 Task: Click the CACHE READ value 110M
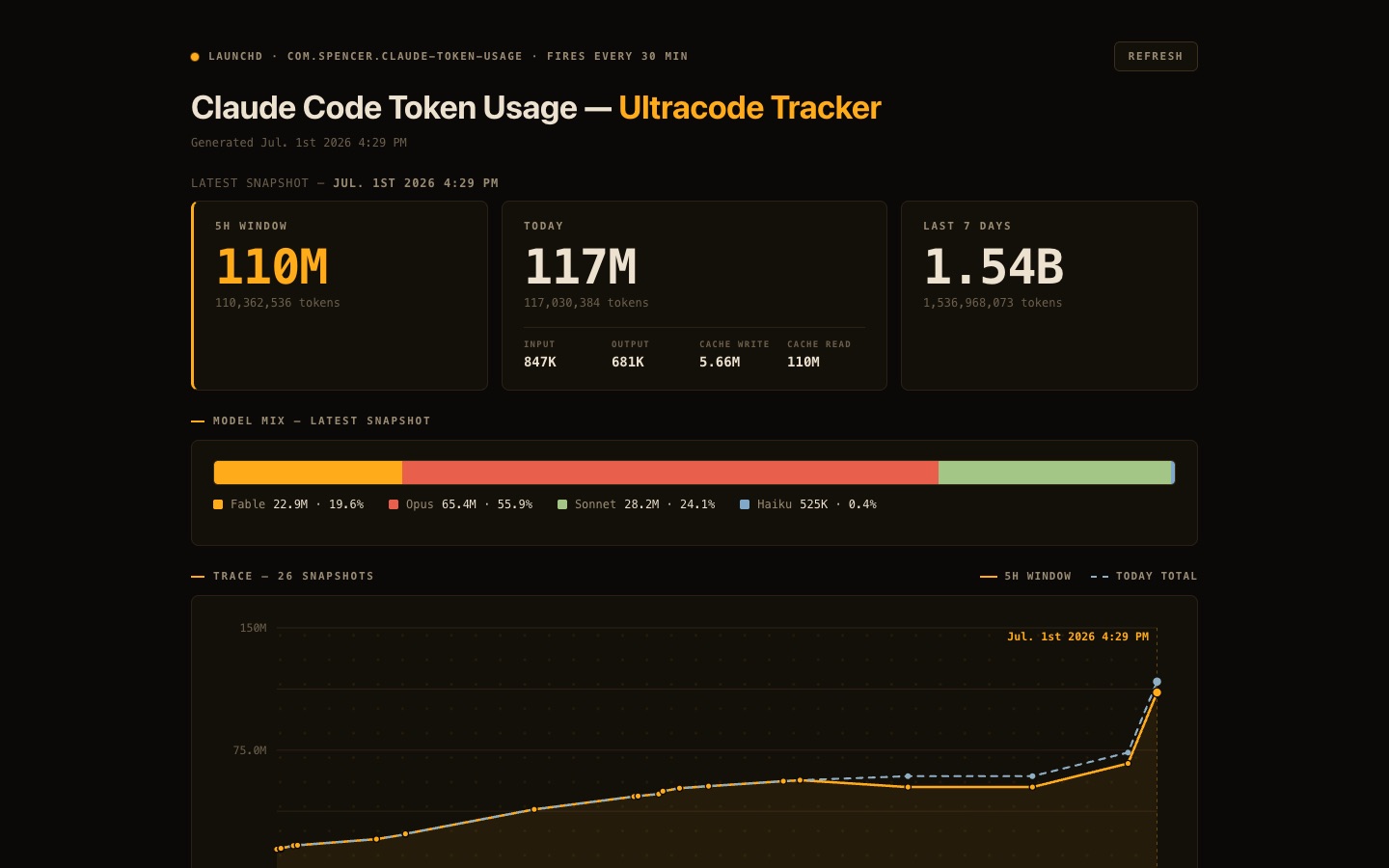point(803,362)
